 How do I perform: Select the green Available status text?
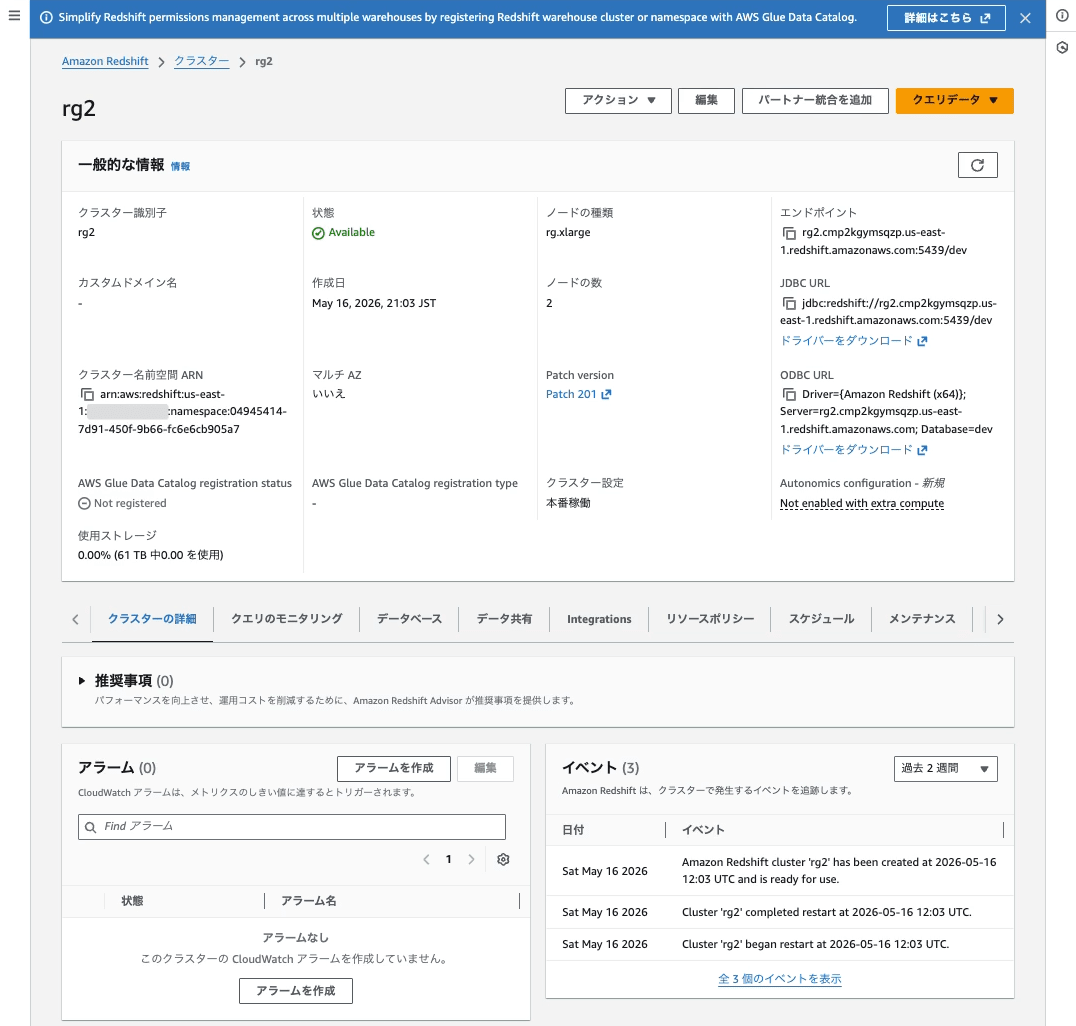coord(351,233)
